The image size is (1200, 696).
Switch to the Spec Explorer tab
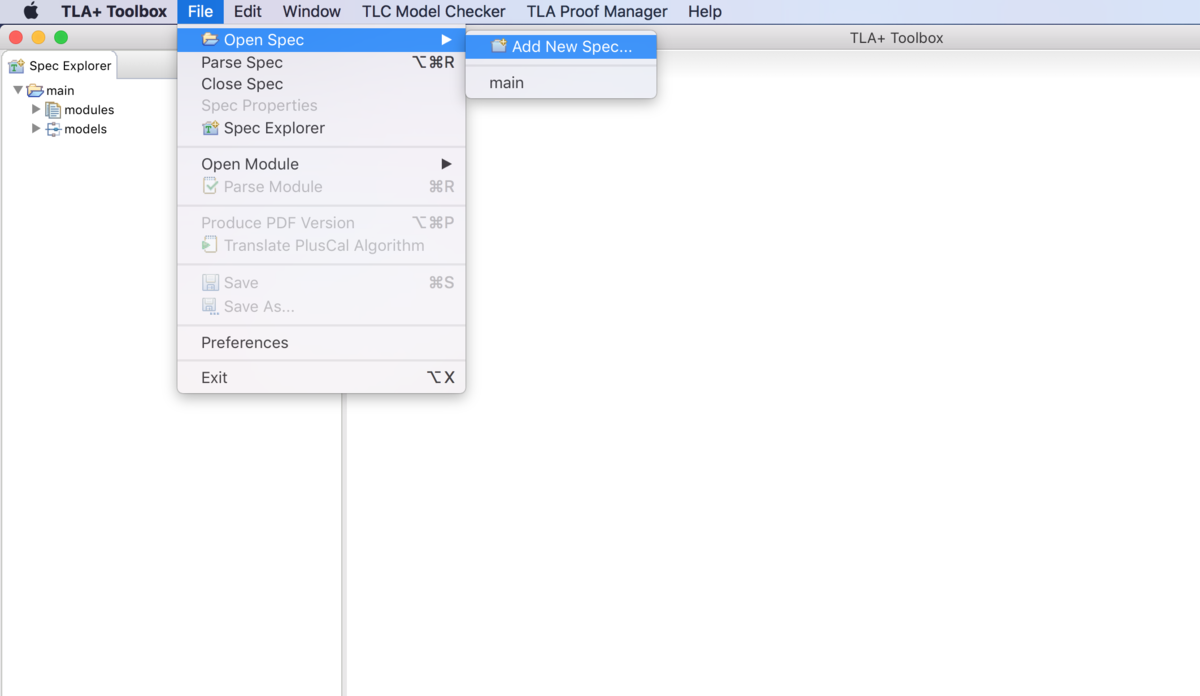(60, 66)
